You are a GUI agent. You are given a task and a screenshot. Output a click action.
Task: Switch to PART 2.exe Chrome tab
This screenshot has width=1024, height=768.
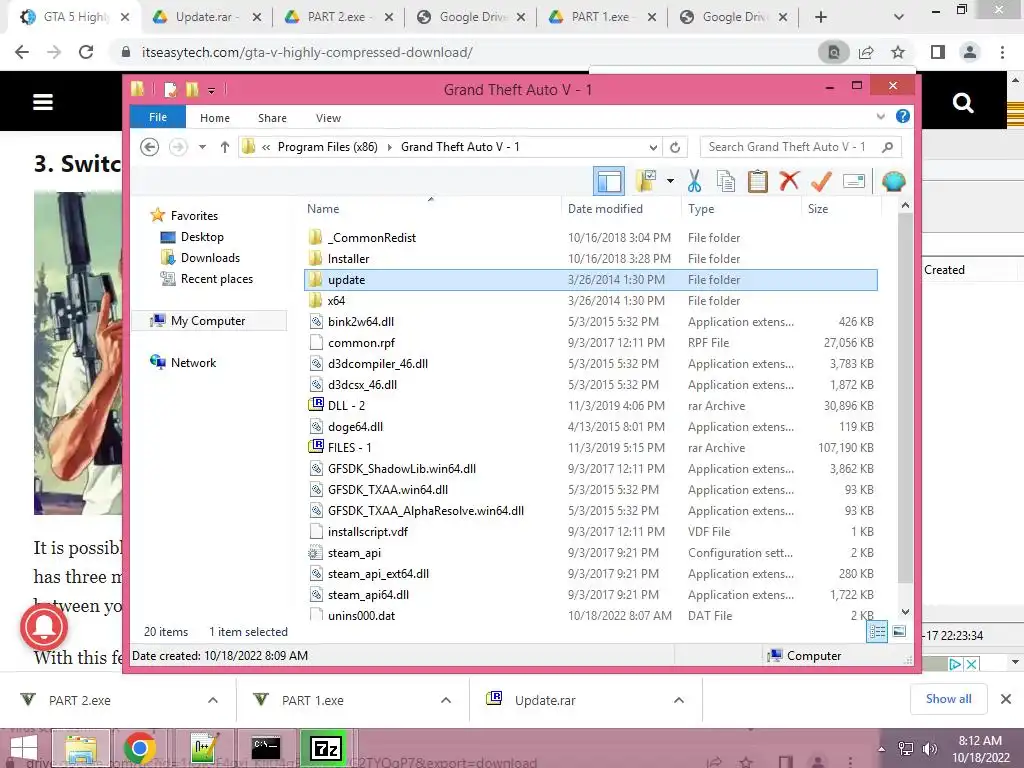[x=338, y=17]
